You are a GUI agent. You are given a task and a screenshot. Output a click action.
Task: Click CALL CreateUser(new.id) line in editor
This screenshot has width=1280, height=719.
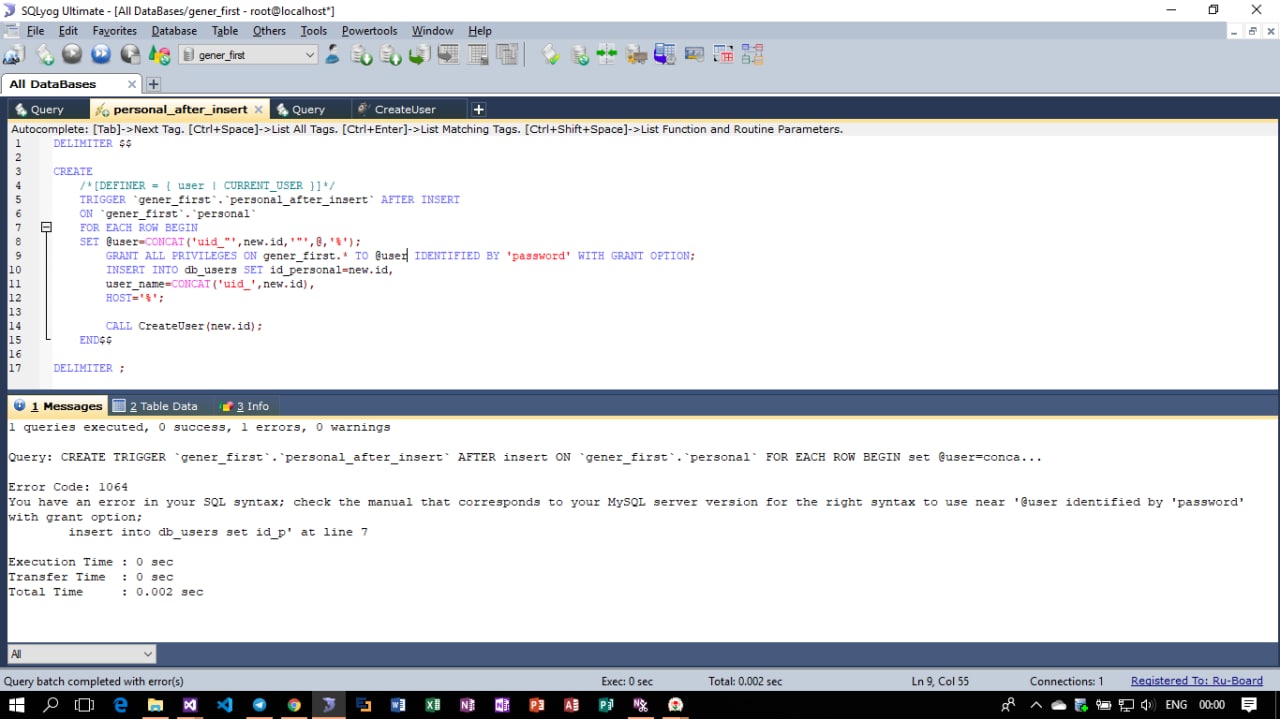tap(184, 326)
